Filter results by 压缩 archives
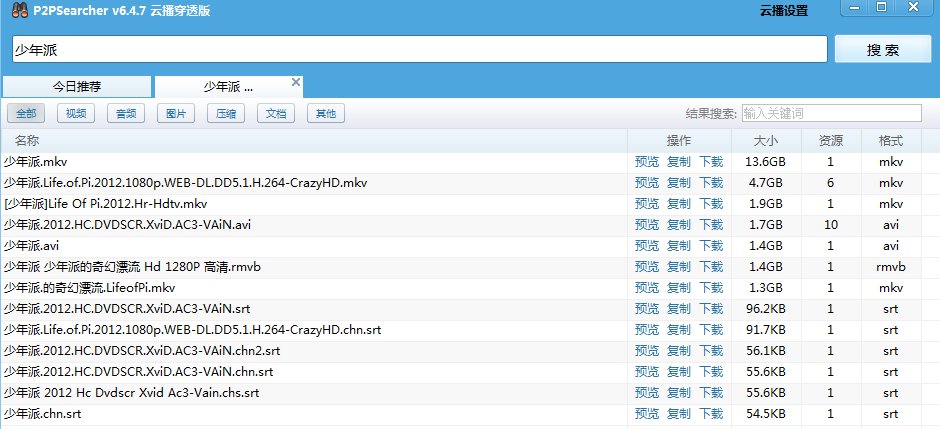Image resolution: width=940 pixels, height=429 pixels. pyautogui.click(x=225, y=114)
